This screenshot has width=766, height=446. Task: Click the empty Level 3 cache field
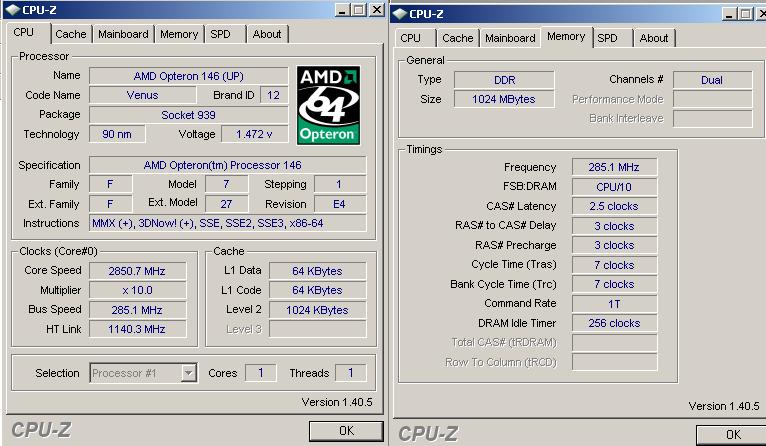coord(318,329)
